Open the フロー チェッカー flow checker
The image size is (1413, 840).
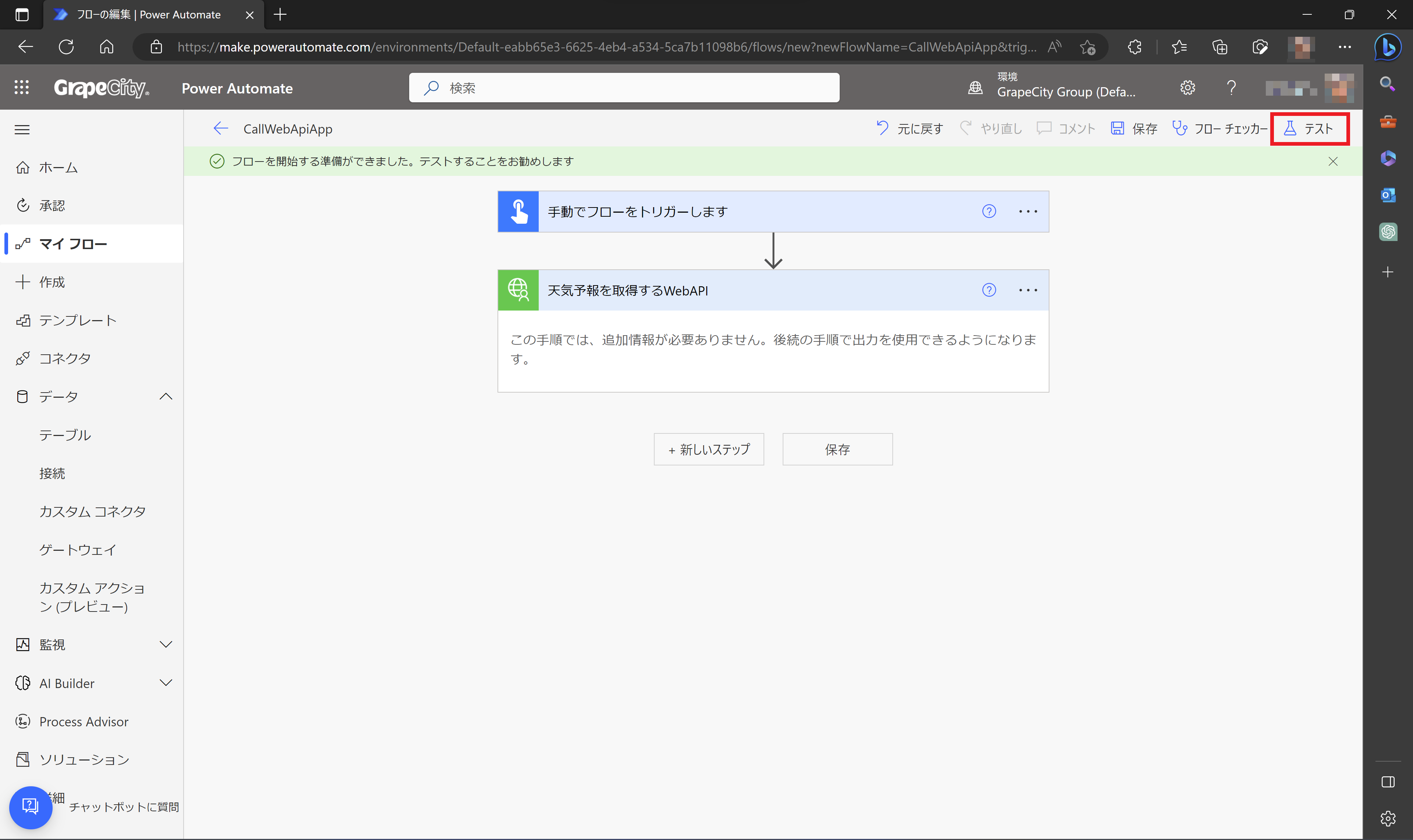1219,128
